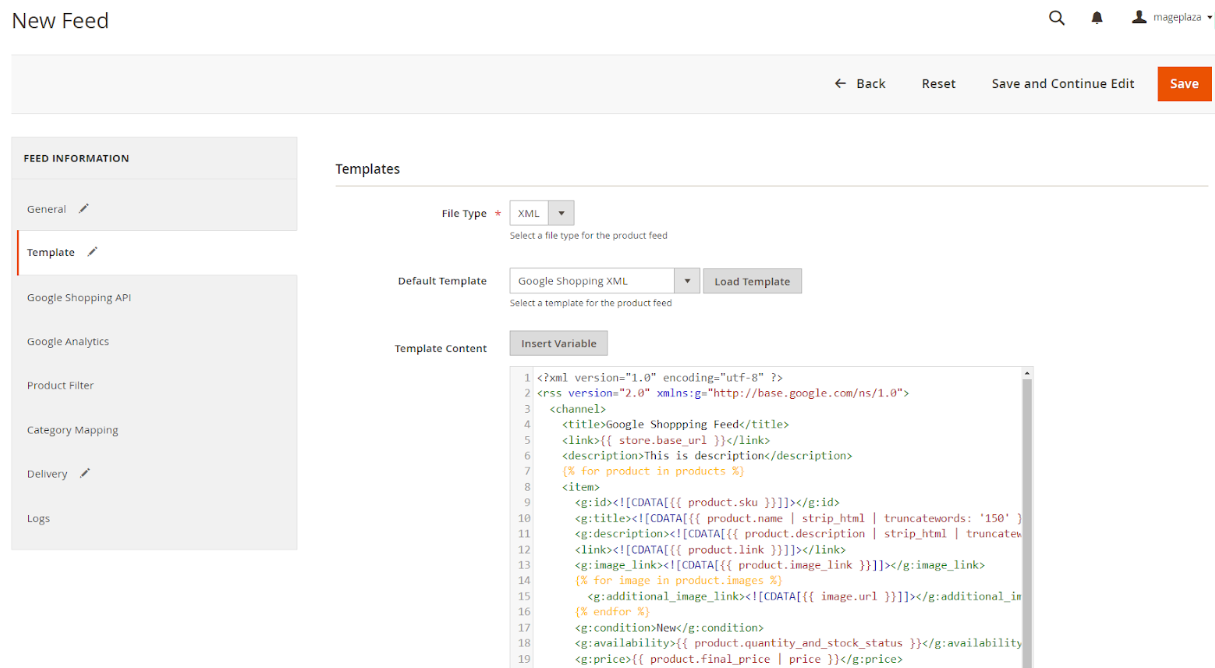Open the Google Analytics tab

(x=68, y=342)
